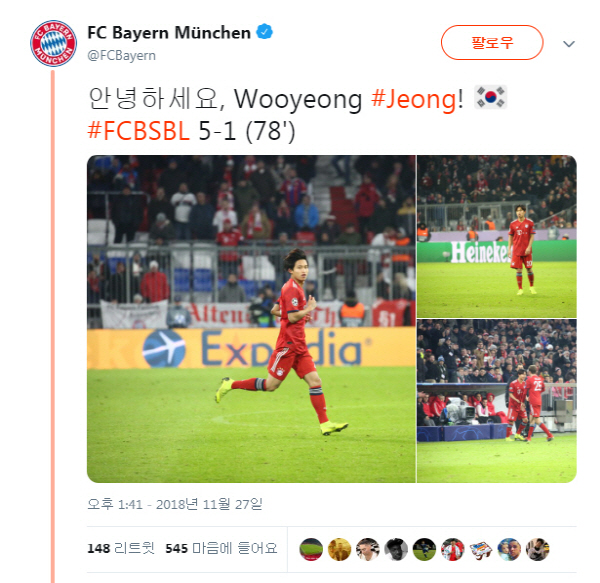
Task: Open the #Jeong hashtag link
Action: 413,99
